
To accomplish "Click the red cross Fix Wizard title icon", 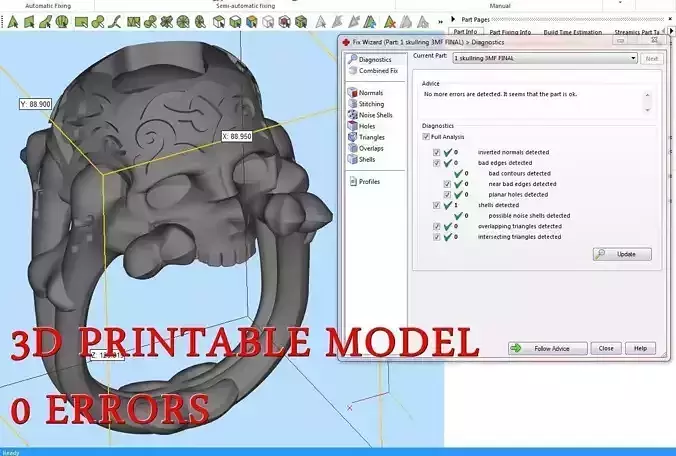I will click(x=346, y=42).
